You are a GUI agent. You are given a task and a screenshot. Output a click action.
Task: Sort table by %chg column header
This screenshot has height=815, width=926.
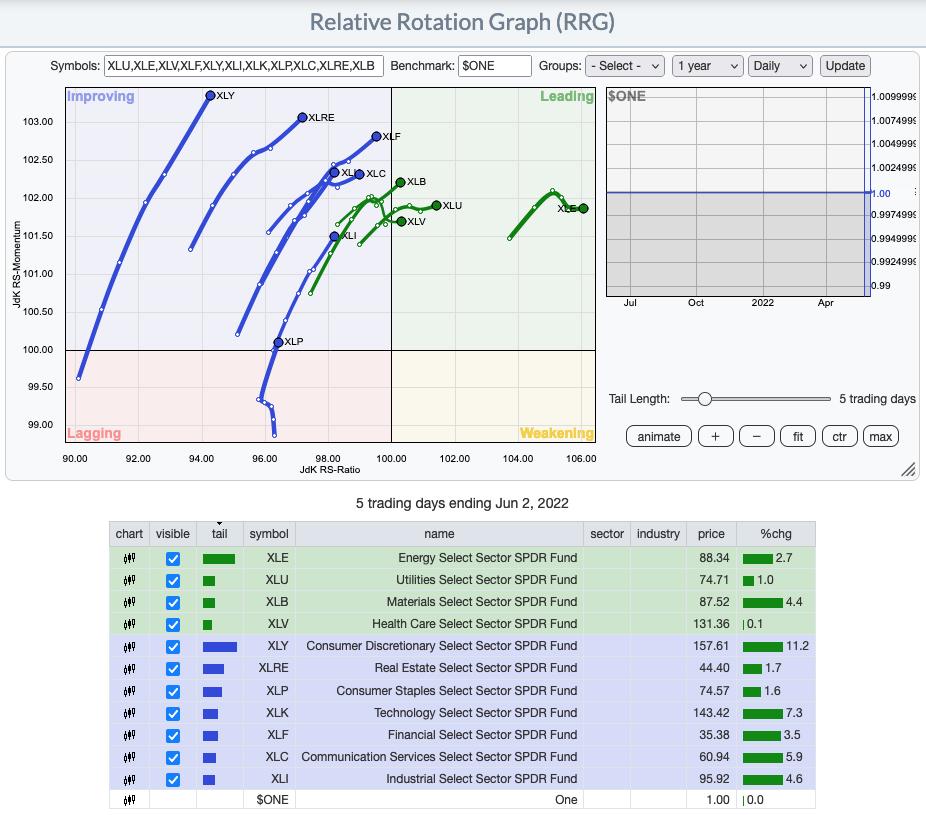(x=775, y=534)
